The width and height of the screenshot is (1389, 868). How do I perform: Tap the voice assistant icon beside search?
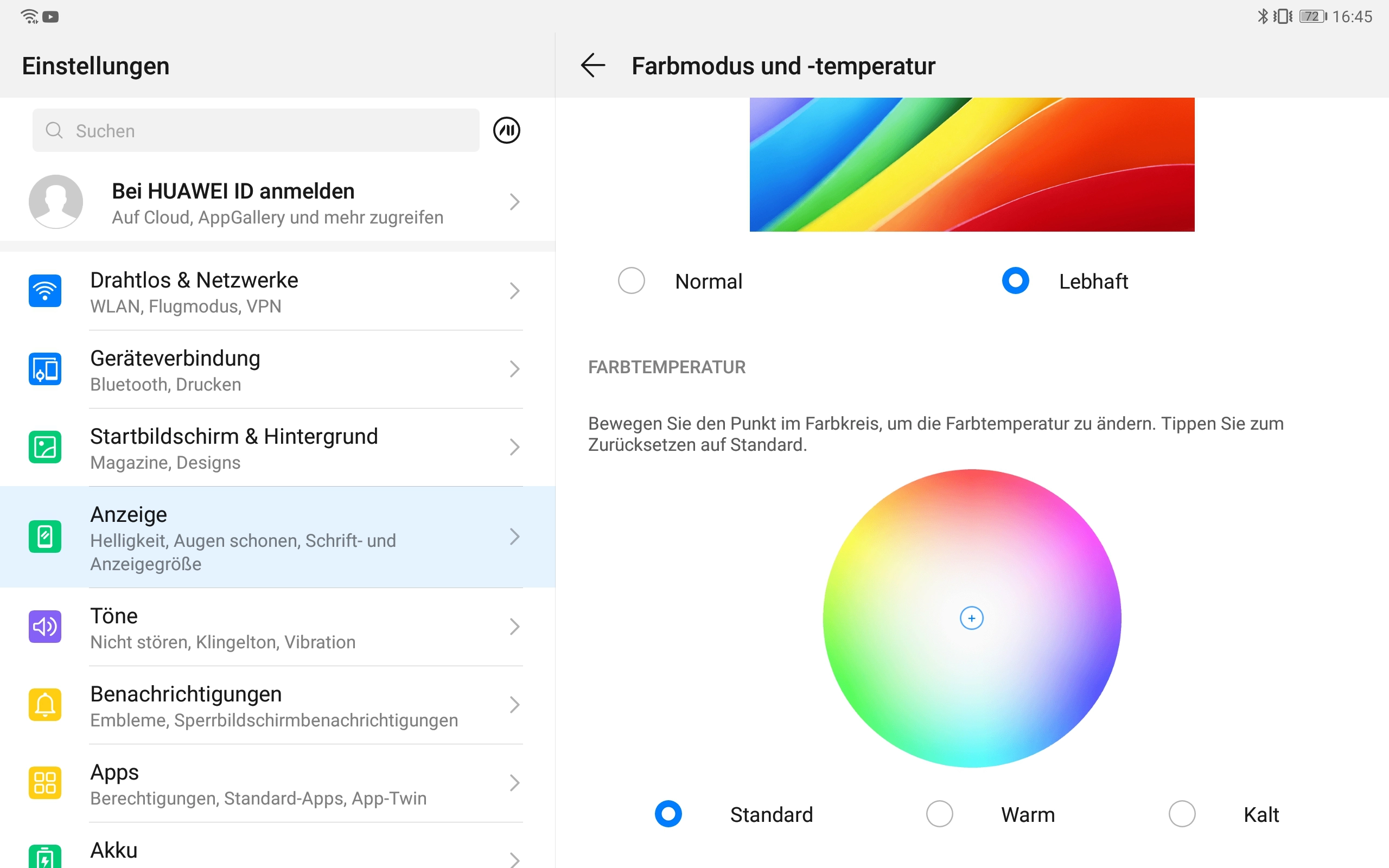(506, 130)
